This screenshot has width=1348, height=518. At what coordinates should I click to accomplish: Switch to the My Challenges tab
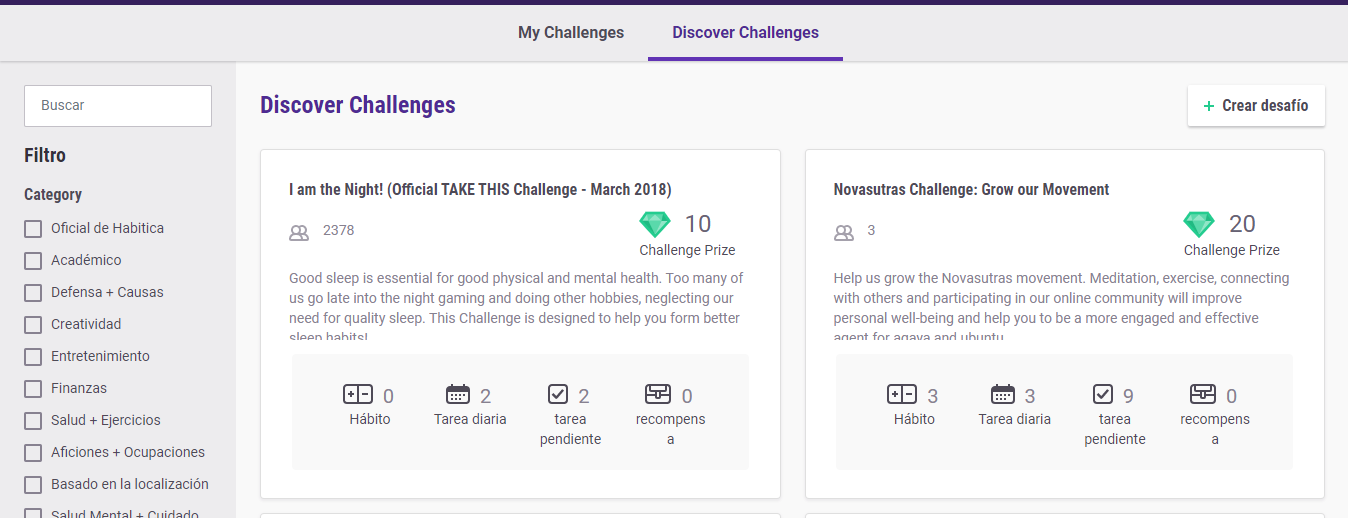pos(571,33)
